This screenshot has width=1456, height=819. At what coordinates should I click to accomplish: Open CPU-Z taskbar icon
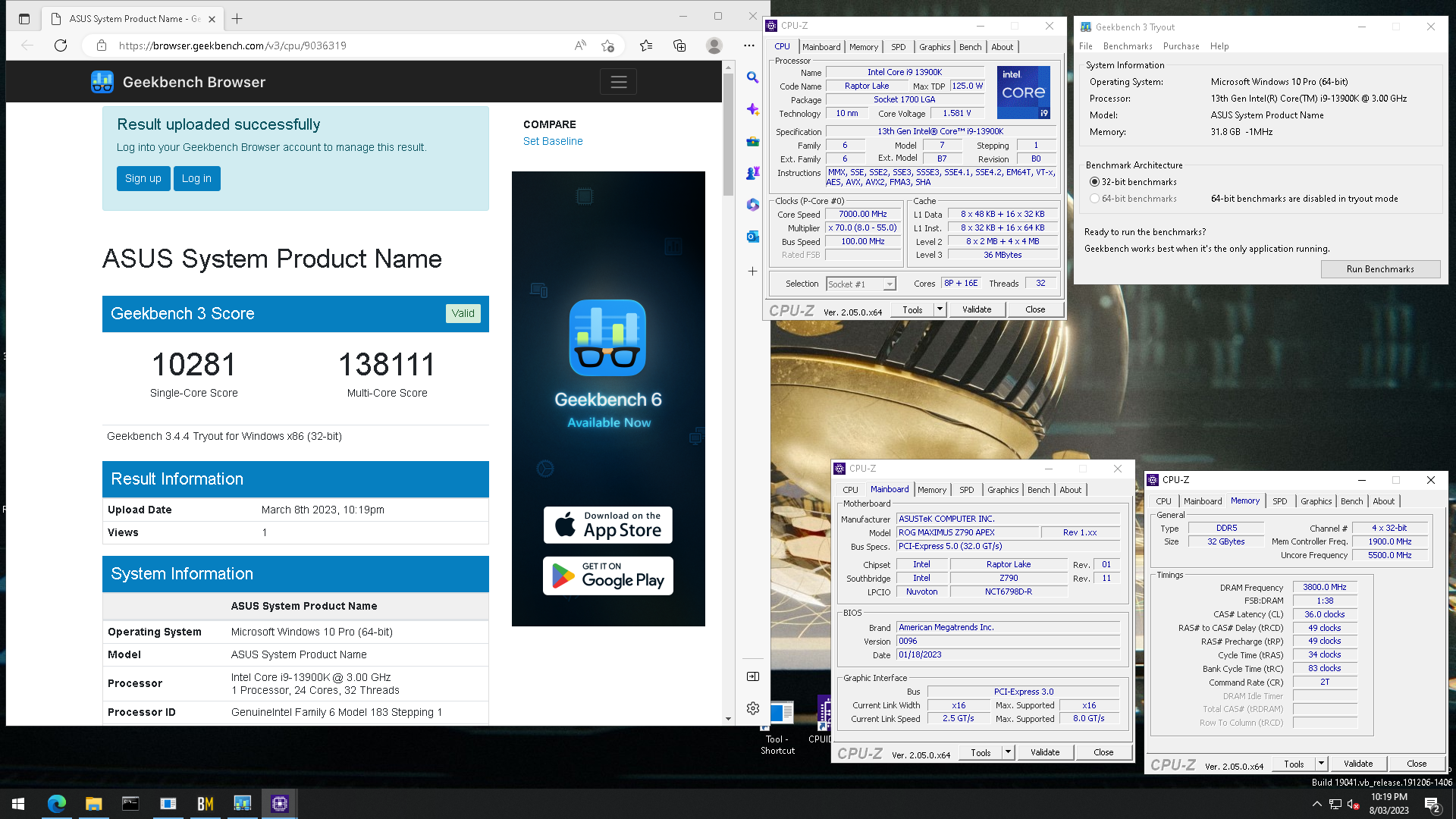(x=280, y=804)
